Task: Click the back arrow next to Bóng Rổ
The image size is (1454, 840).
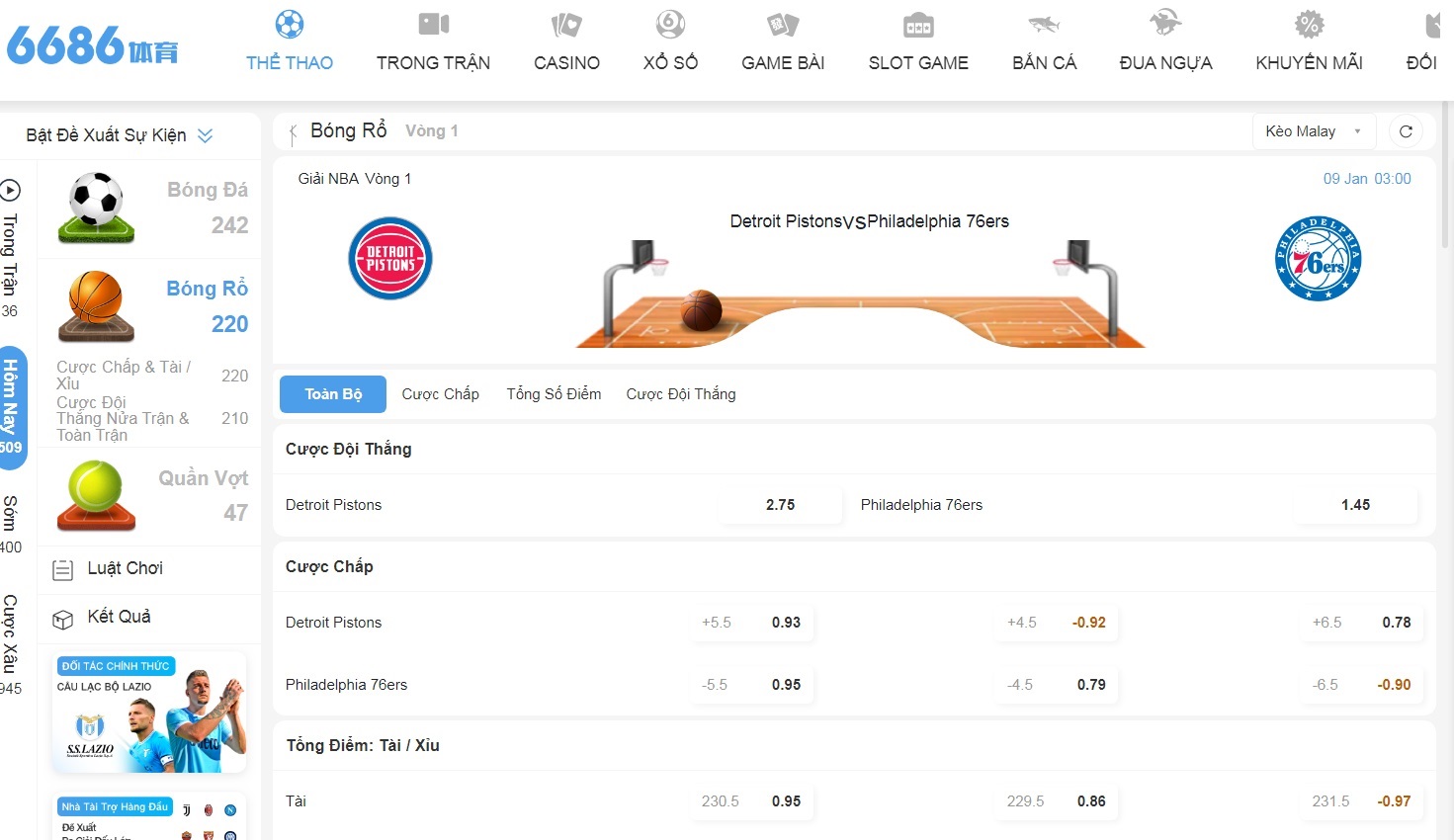Action: (x=293, y=132)
